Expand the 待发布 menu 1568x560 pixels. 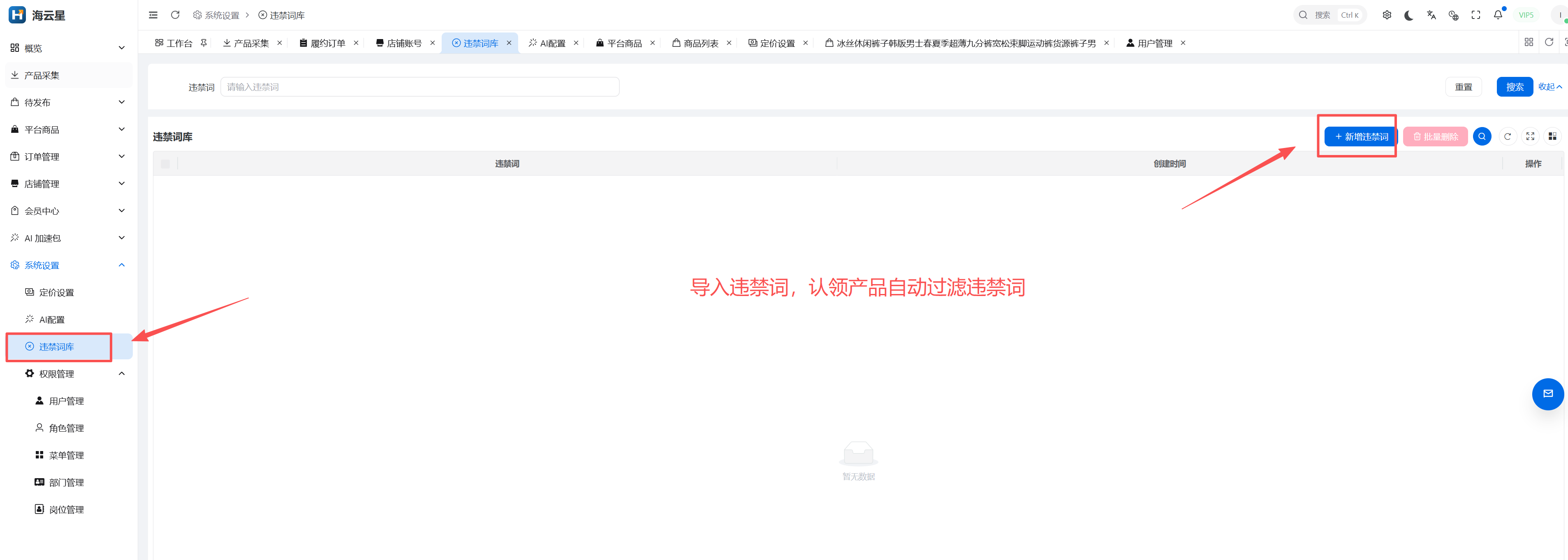[68, 102]
